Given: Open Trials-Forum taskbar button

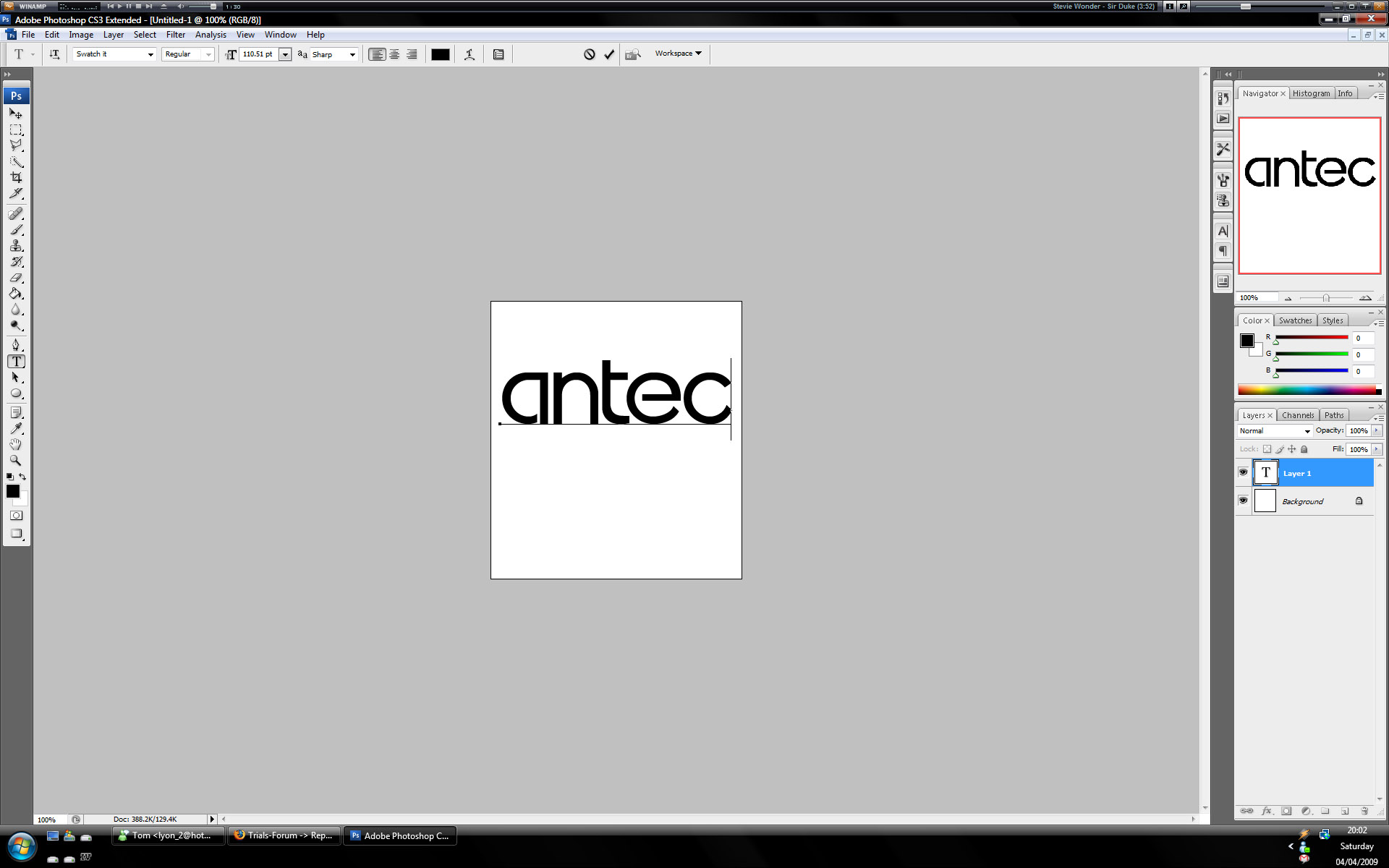Looking at the screenshot, I should 284,835.
